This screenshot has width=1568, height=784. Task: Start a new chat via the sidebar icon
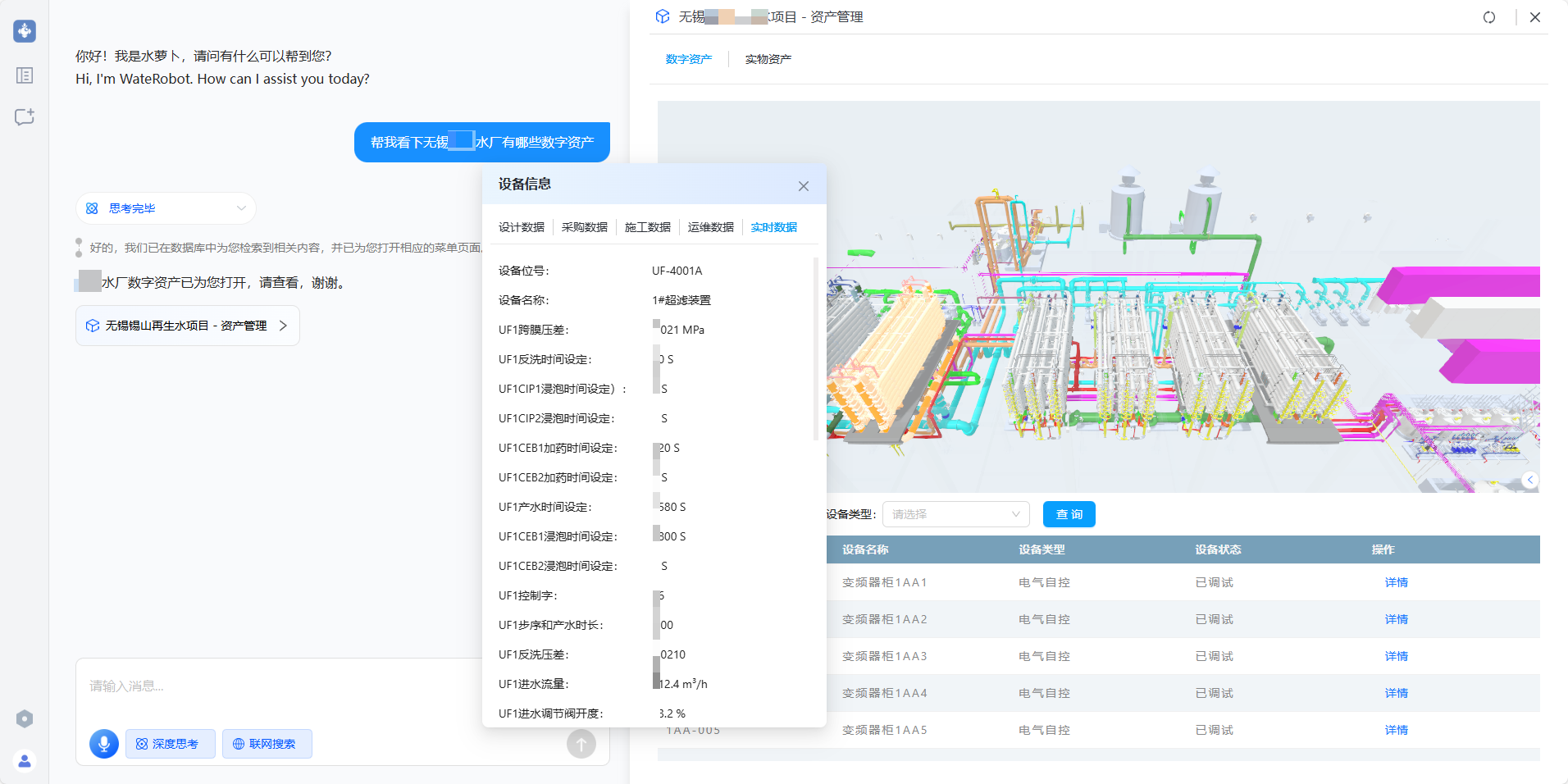pyautogui.click(x=25, y=117)
